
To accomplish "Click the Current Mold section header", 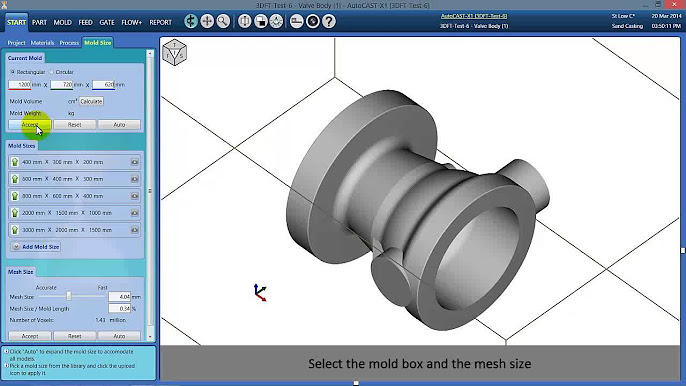I will (x=25, y=58).
